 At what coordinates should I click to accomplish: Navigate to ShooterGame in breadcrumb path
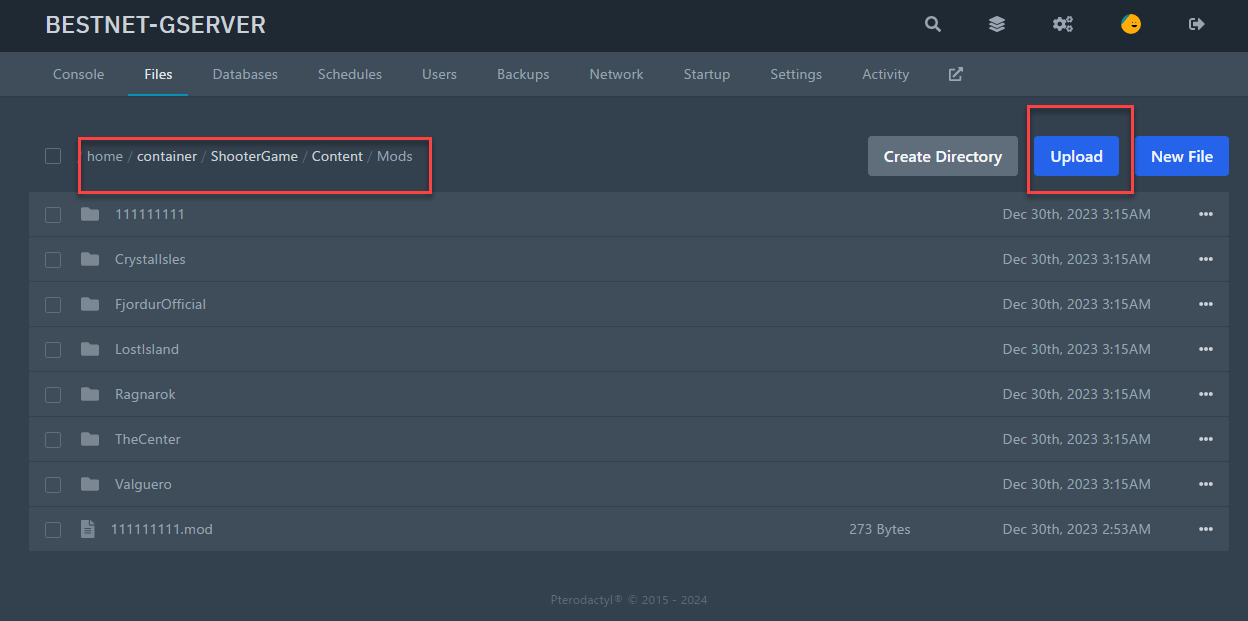[x=254, y=156]
